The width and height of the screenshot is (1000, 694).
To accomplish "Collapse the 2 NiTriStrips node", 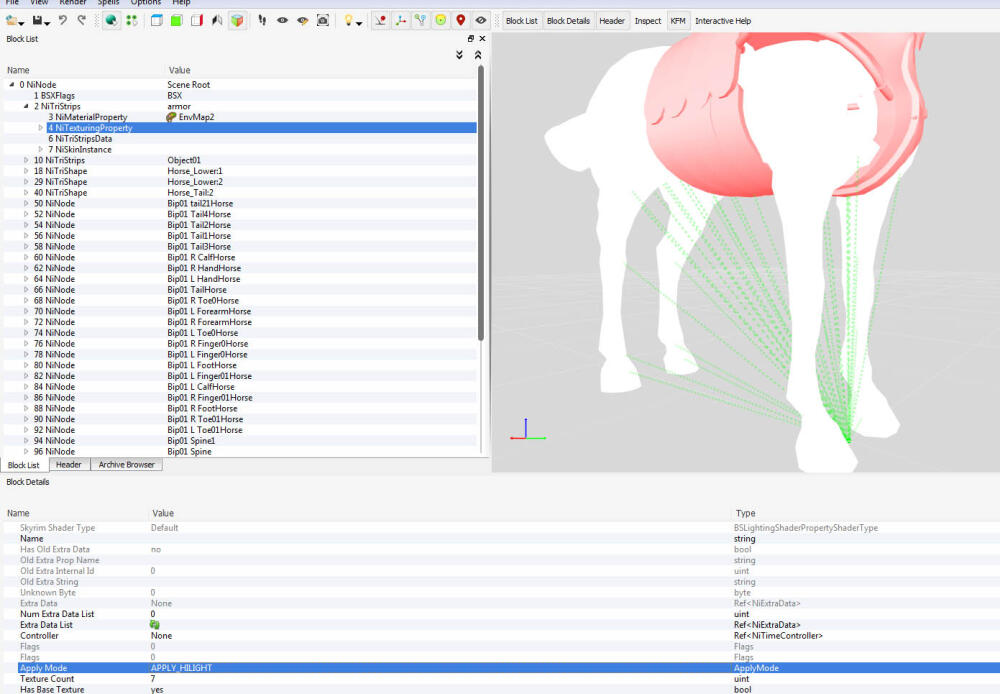I will 26,106.
